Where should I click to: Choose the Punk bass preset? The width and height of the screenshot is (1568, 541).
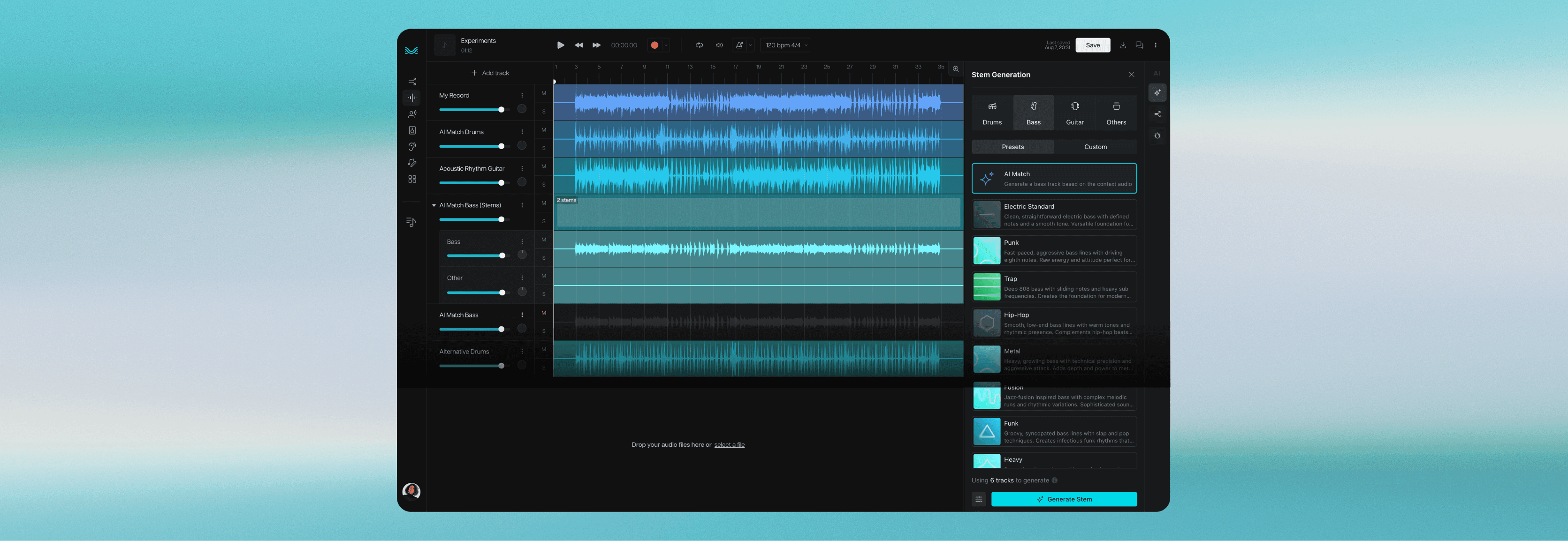[1054, 251]
